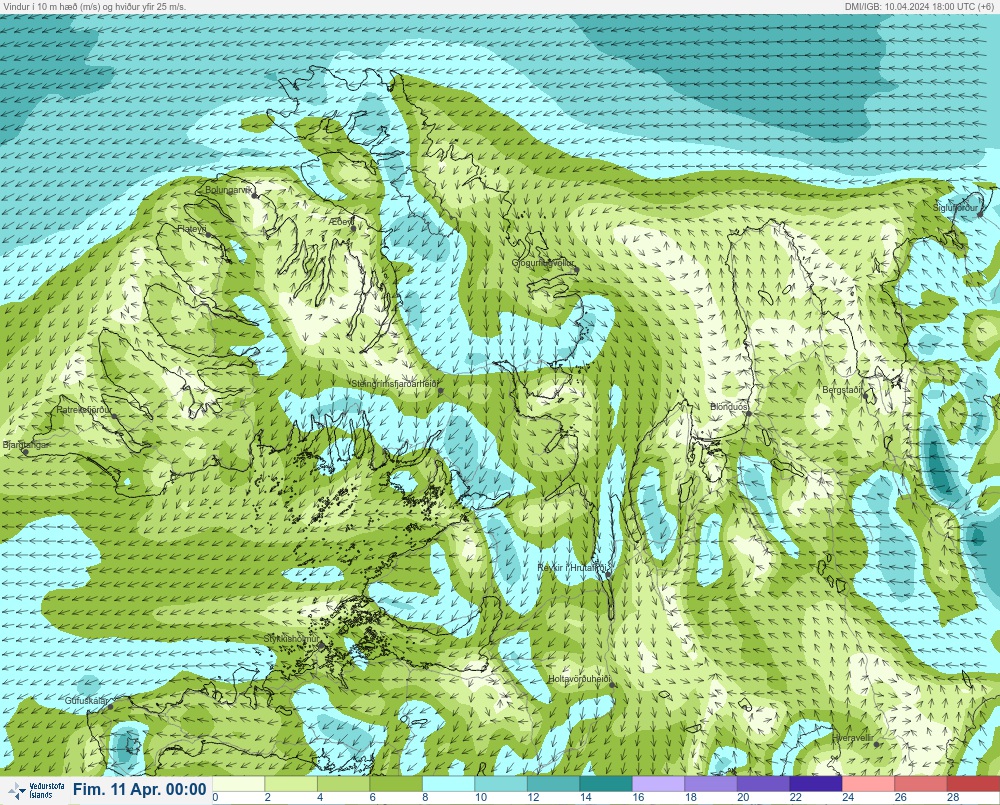
Task: Click the Blönduós station label
Action: [x=729, y=406]
